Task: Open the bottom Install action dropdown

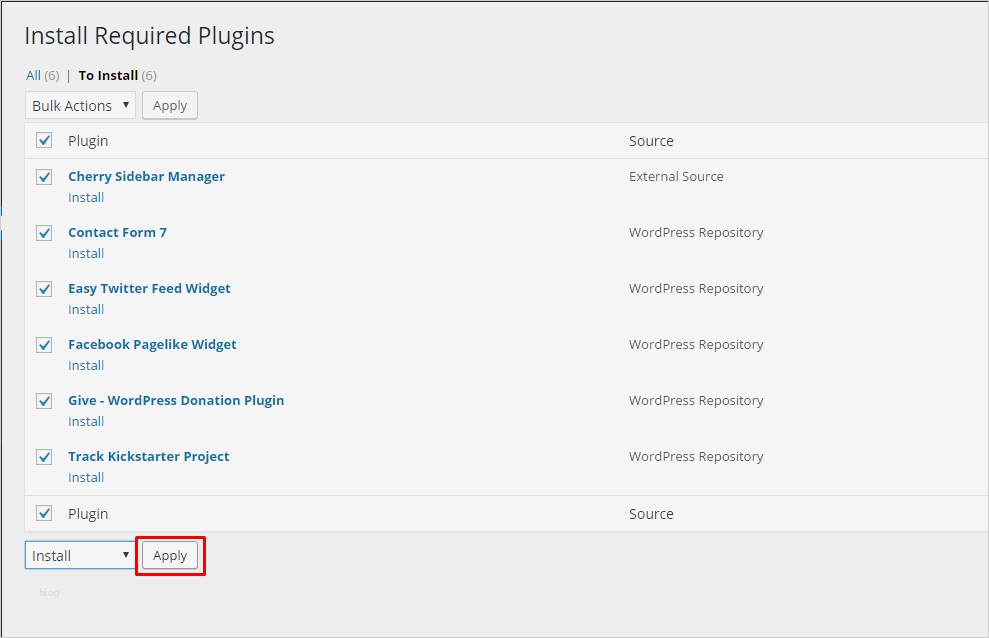Action: [80, 556]
